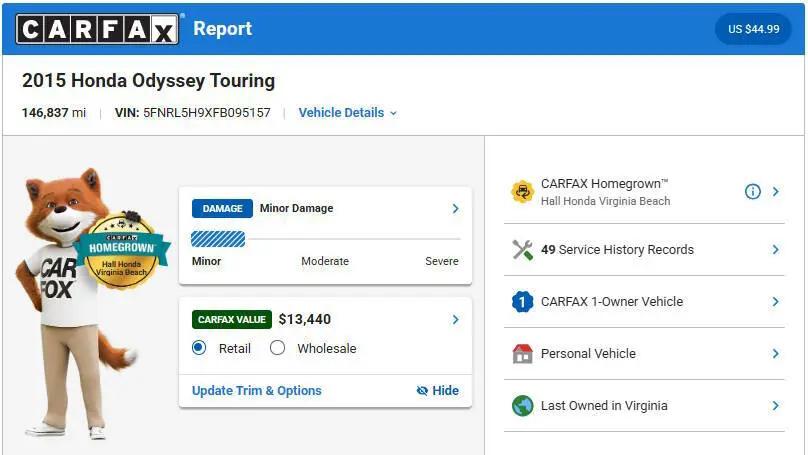The width and height of the screenshot is (808, 455).
Task: Select the Wholesale radio button
Action: (x=277, y=348)
